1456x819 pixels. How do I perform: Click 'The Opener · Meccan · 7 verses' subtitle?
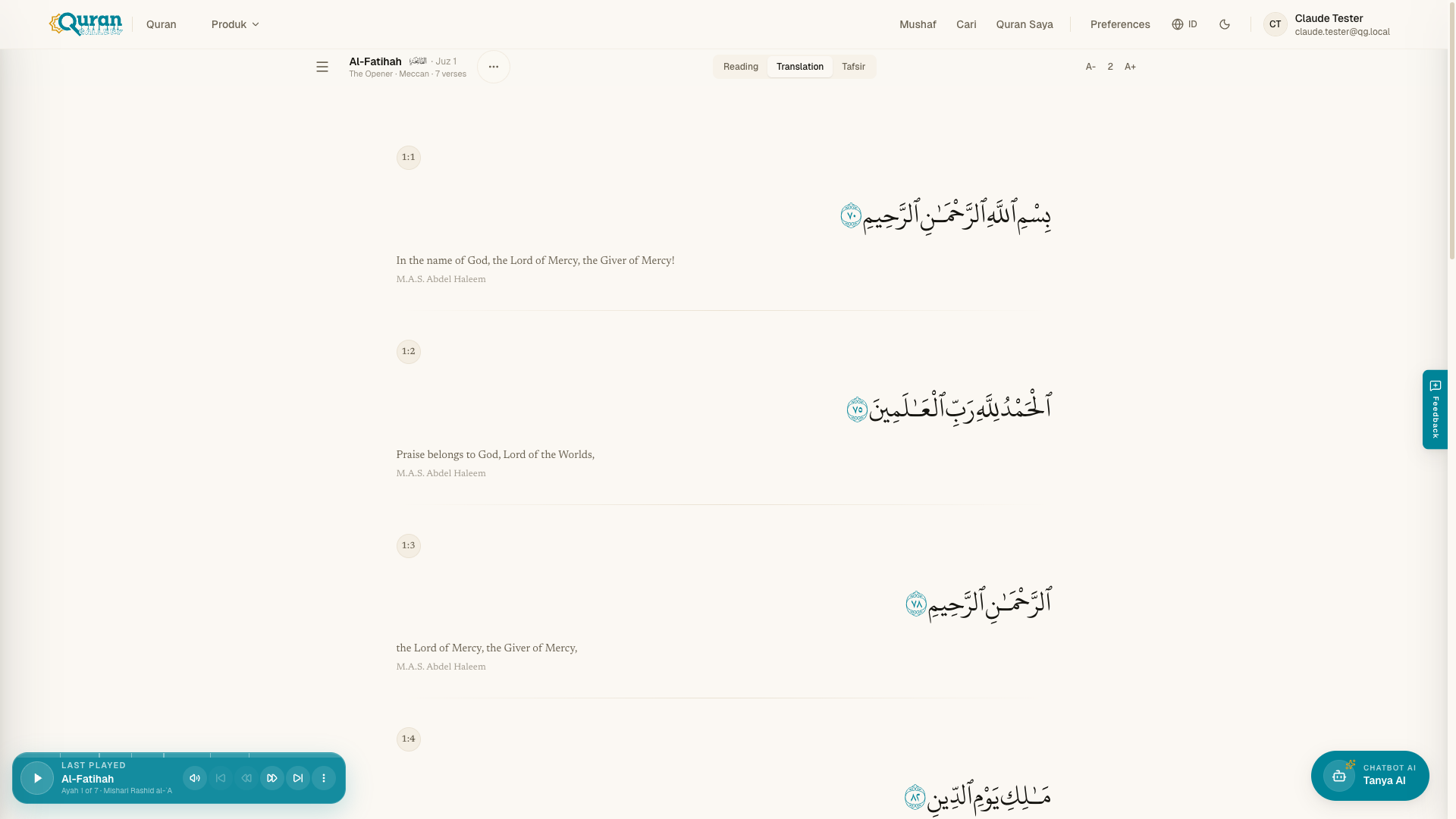pos(407,74)
